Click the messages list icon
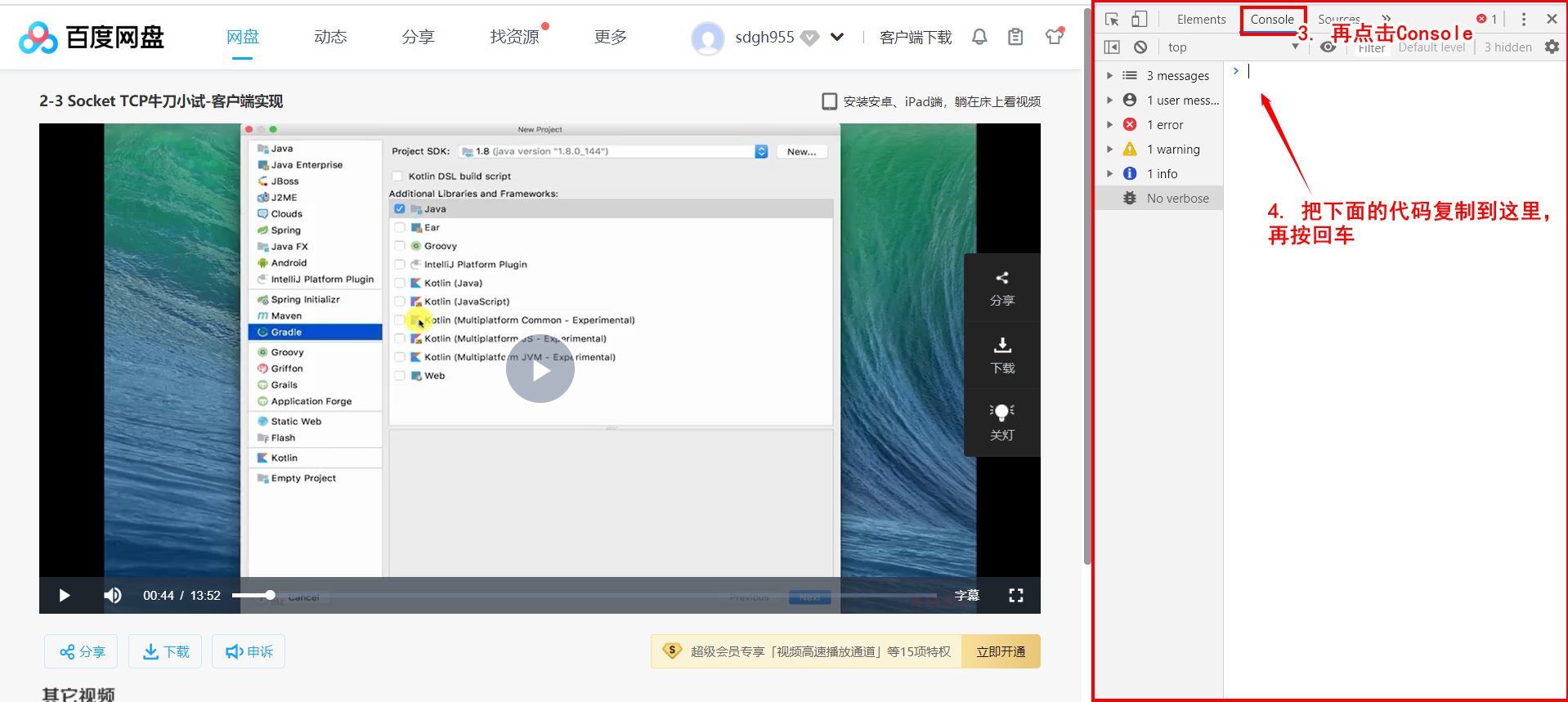The width and height of the screenshot is (1568, 702). pyautogui.click(x=1130, y=75)
